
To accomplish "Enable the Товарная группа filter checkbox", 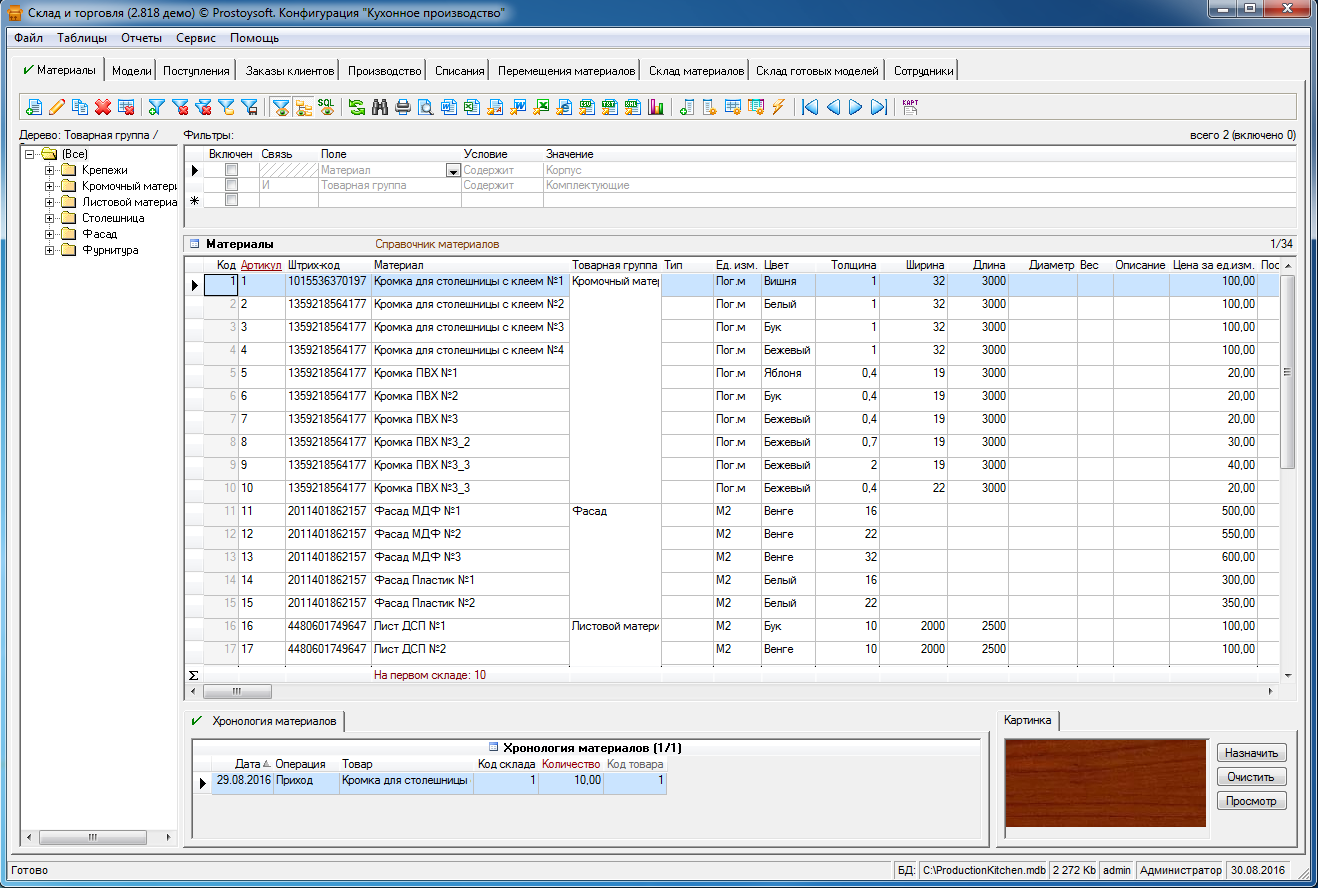I will 231,186.
